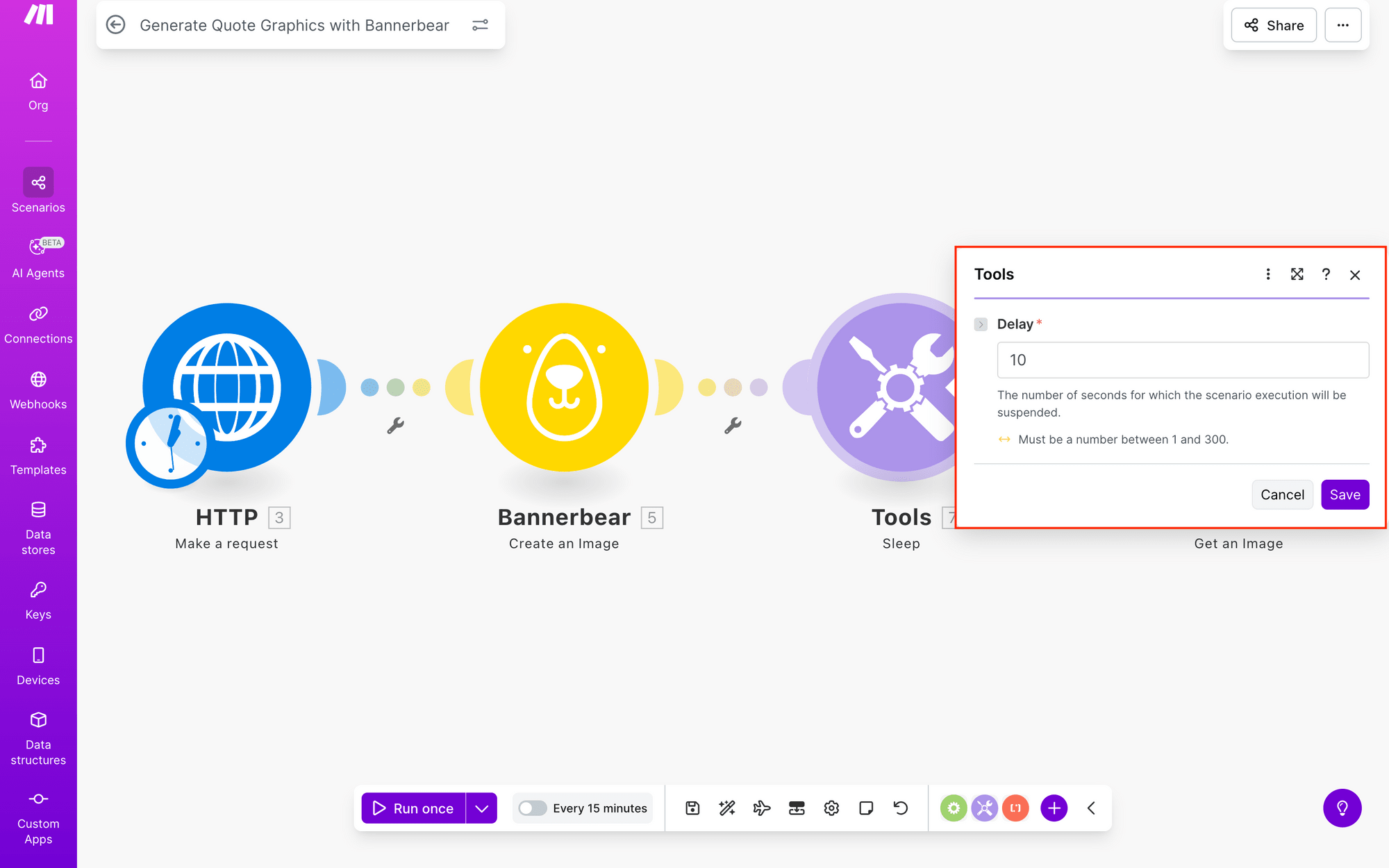Viewport: 1389px width, 868px height.
Task: Toggle the Every 15 minutes scheduling switch
Action: [532, 808]
